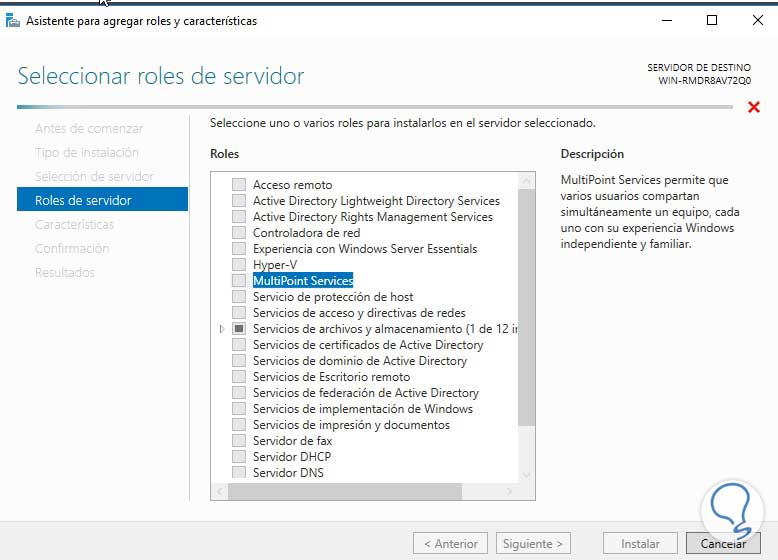Select the Servidor DHCP role label

[292, 456]
